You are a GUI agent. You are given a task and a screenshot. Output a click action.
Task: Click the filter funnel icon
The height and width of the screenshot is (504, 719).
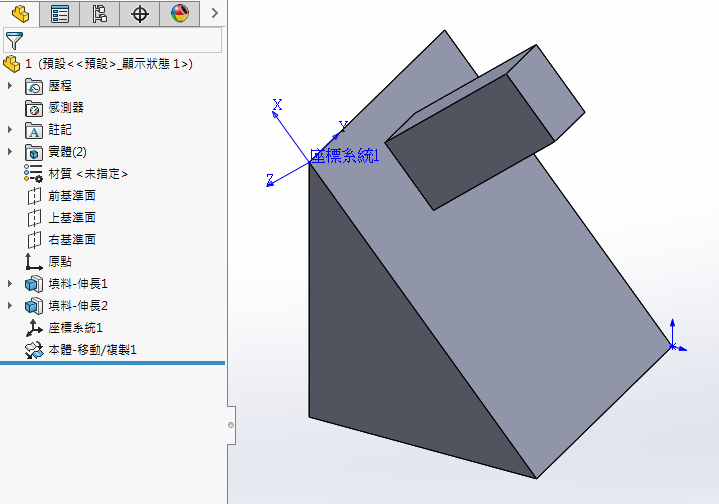14,41
